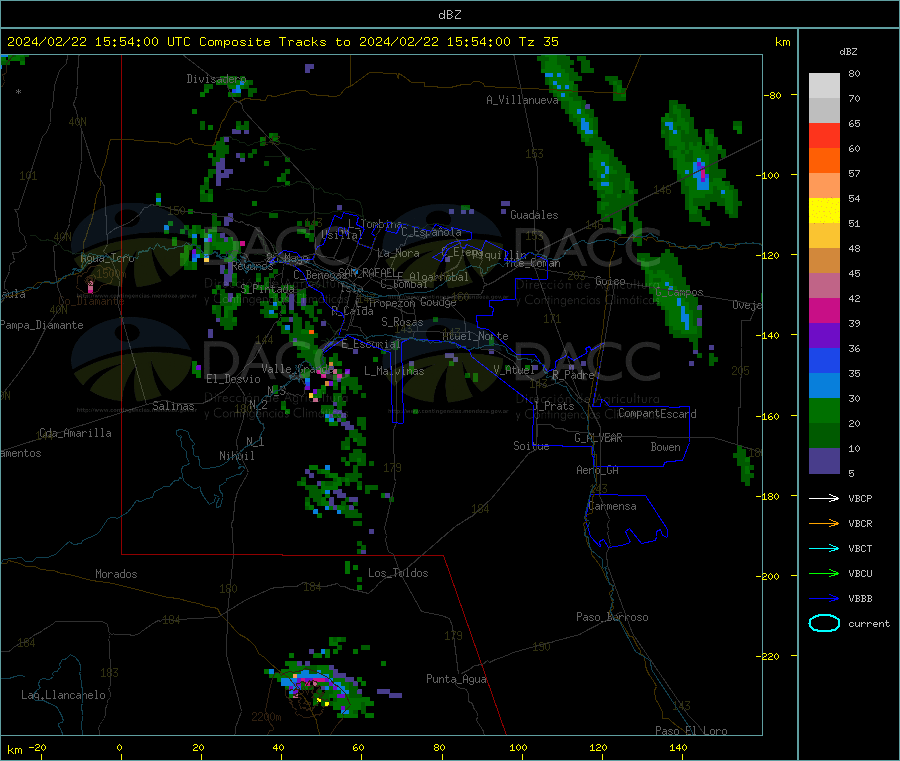Click the cyan VBCT arrow legend icon
900x761 pixels.
click(824, 549)
